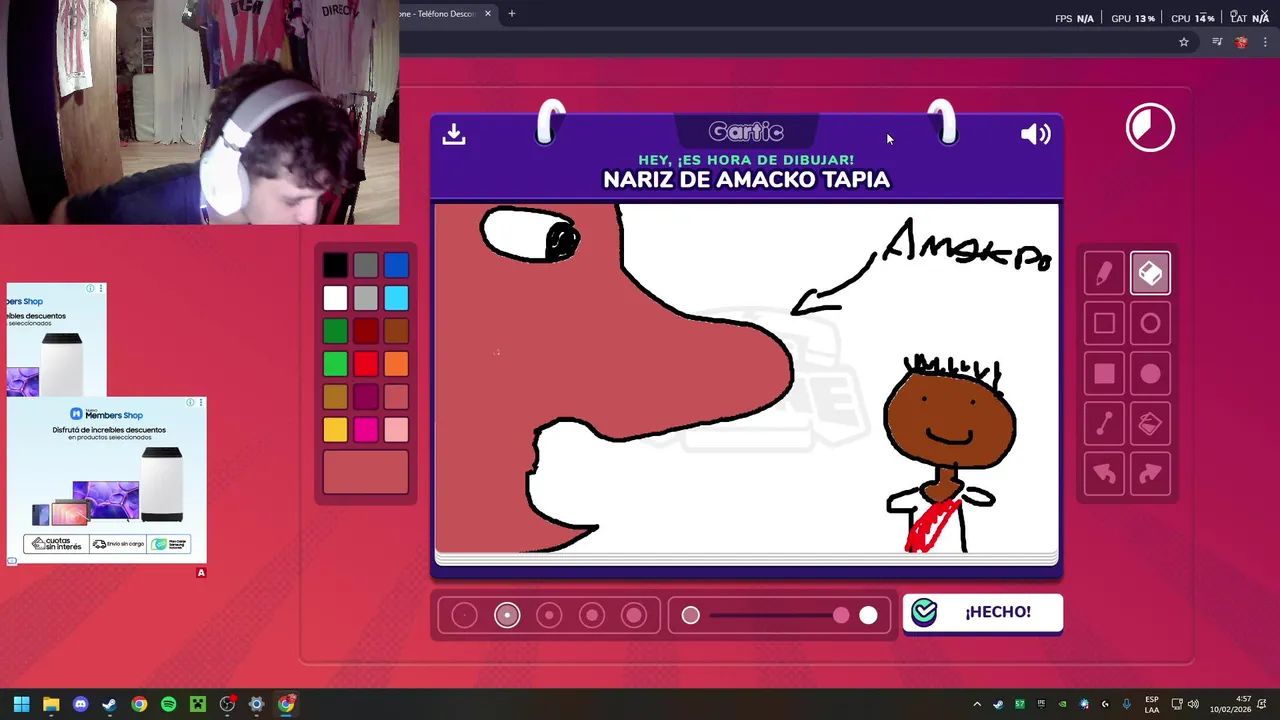Open a new browser tab
The height and width of the screenshot is (720, 1280).
tap(511, 14)
